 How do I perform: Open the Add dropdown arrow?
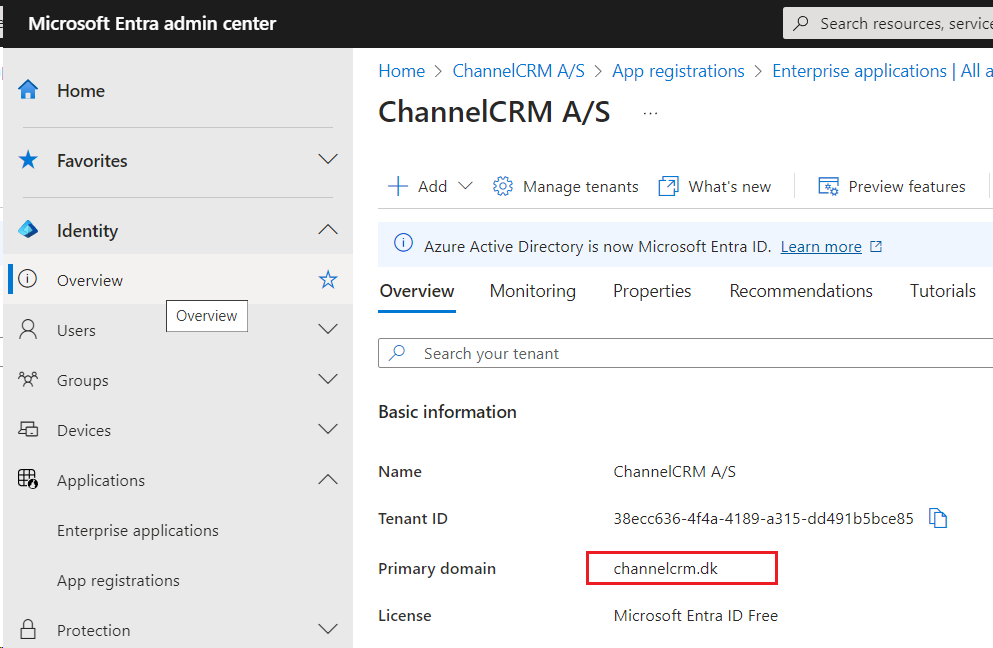click(x=465, y=186)
